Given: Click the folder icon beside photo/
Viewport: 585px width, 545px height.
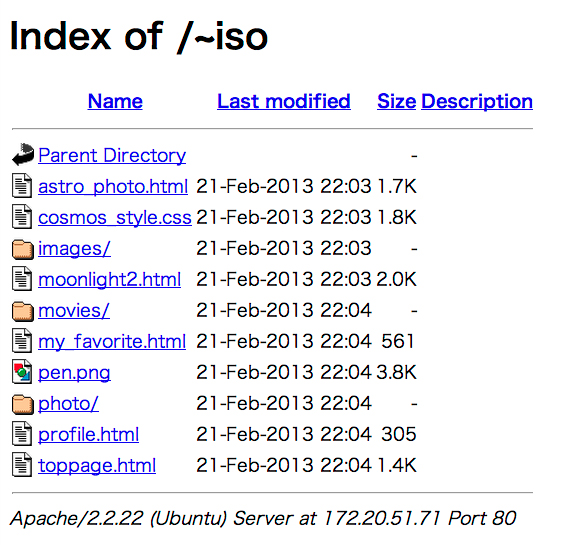Looking at the screenshot, I should click(x=22, y=404).
